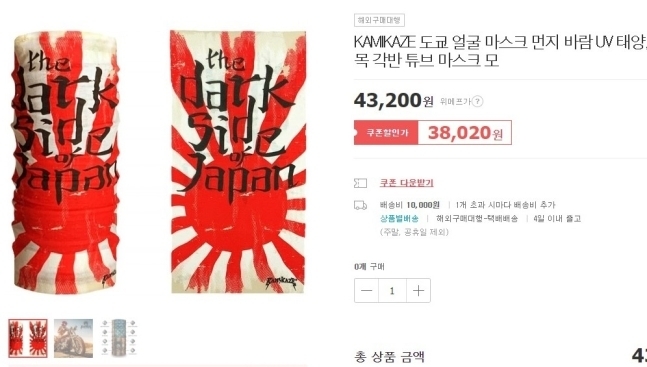The height and width of the screenshot is (367, 647).
Task: Click the 총 상품 금액 total label
Action: tap(389, 357)
